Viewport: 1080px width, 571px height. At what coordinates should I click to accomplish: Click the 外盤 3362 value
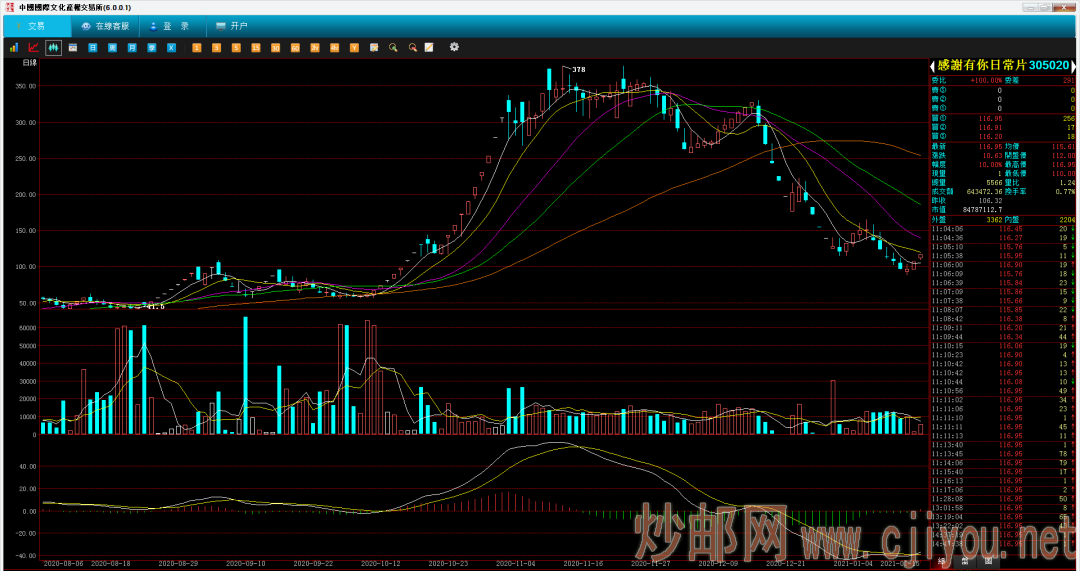[995, 220]
